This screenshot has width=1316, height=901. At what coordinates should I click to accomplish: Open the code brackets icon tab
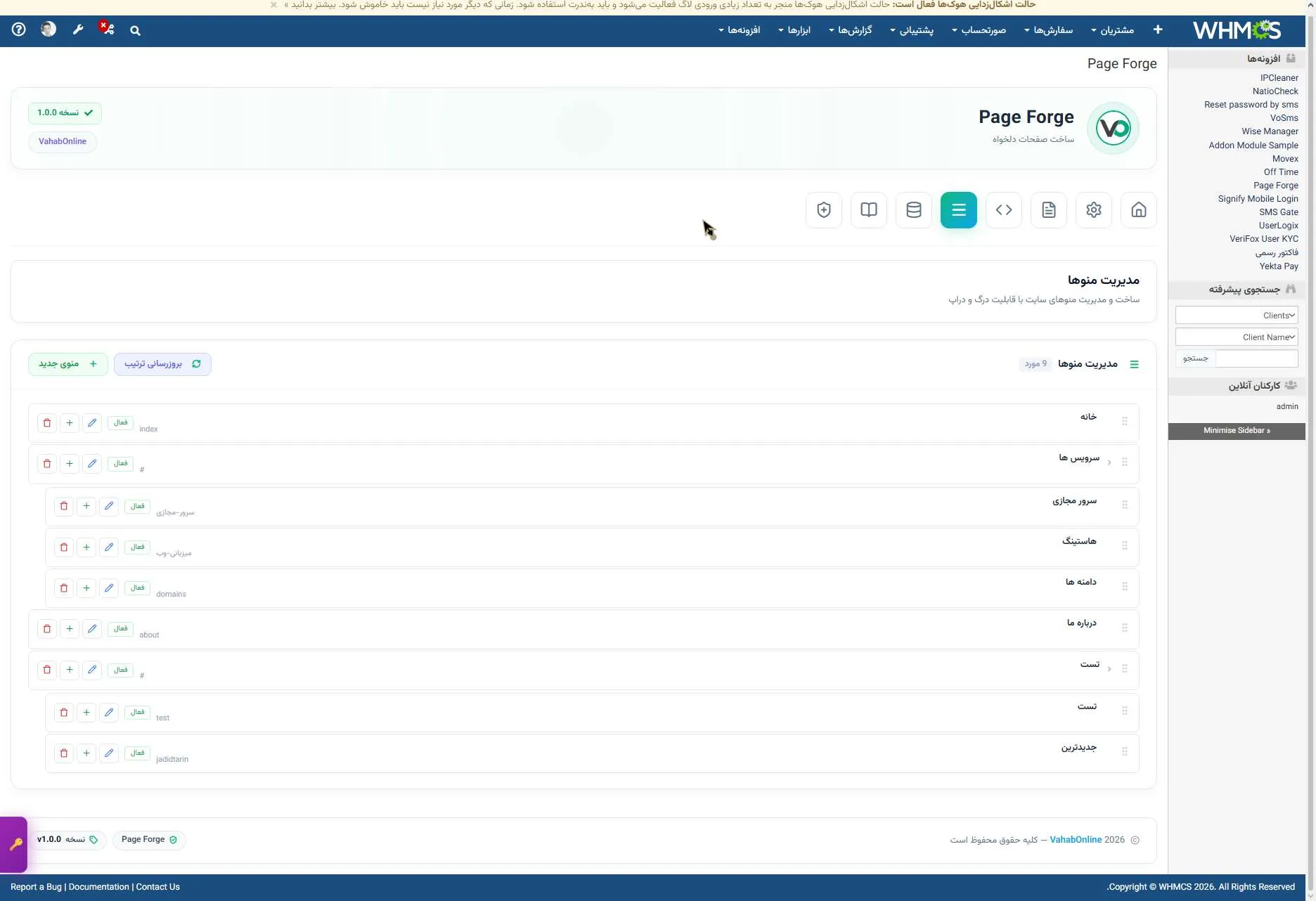pyautogui.click(x=1004, y=209)
